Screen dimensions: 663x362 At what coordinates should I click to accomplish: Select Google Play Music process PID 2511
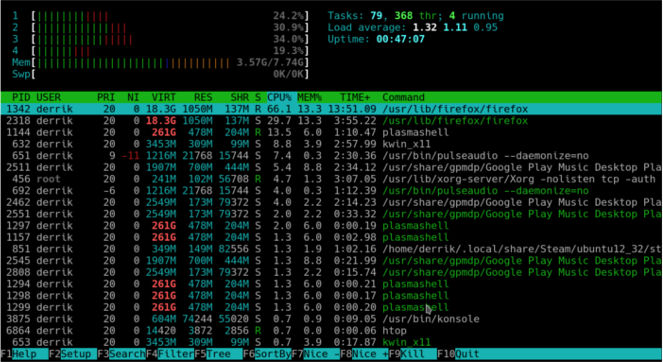pos(332,167)
